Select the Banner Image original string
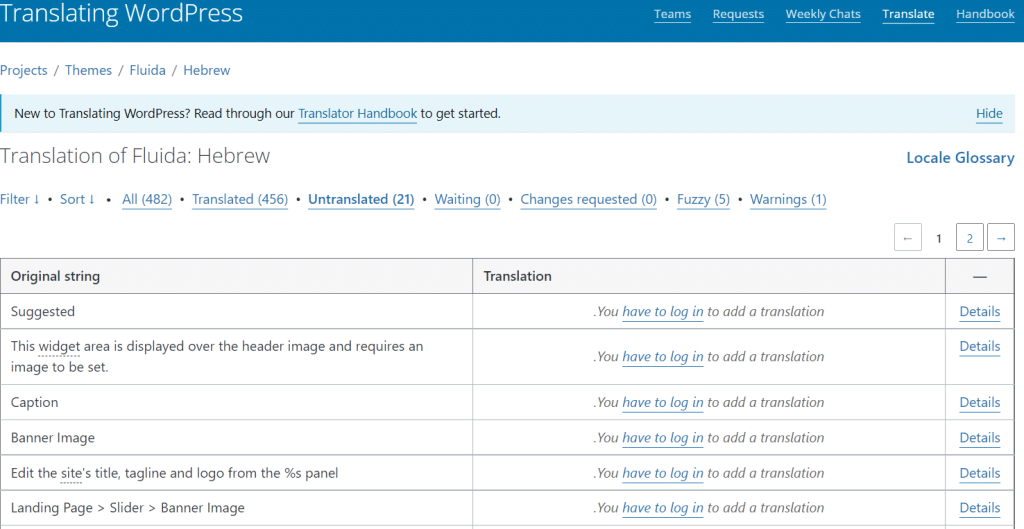This screenshot has width=1024, height=529. 52,438
